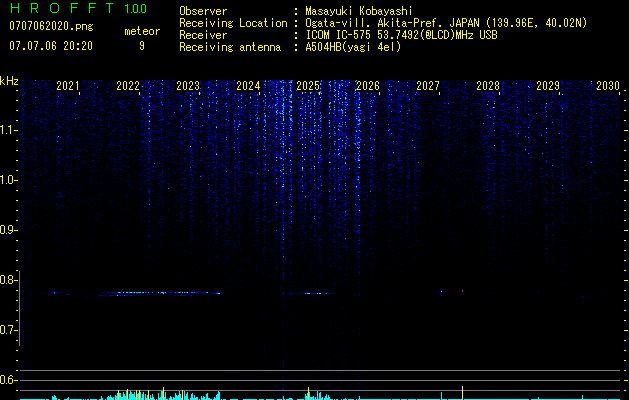The height and width of the screenshot is (400, 629).
Task: Click the name Masayuki Kobayashi
Action: pyautogui.click(x=359, y=11)
